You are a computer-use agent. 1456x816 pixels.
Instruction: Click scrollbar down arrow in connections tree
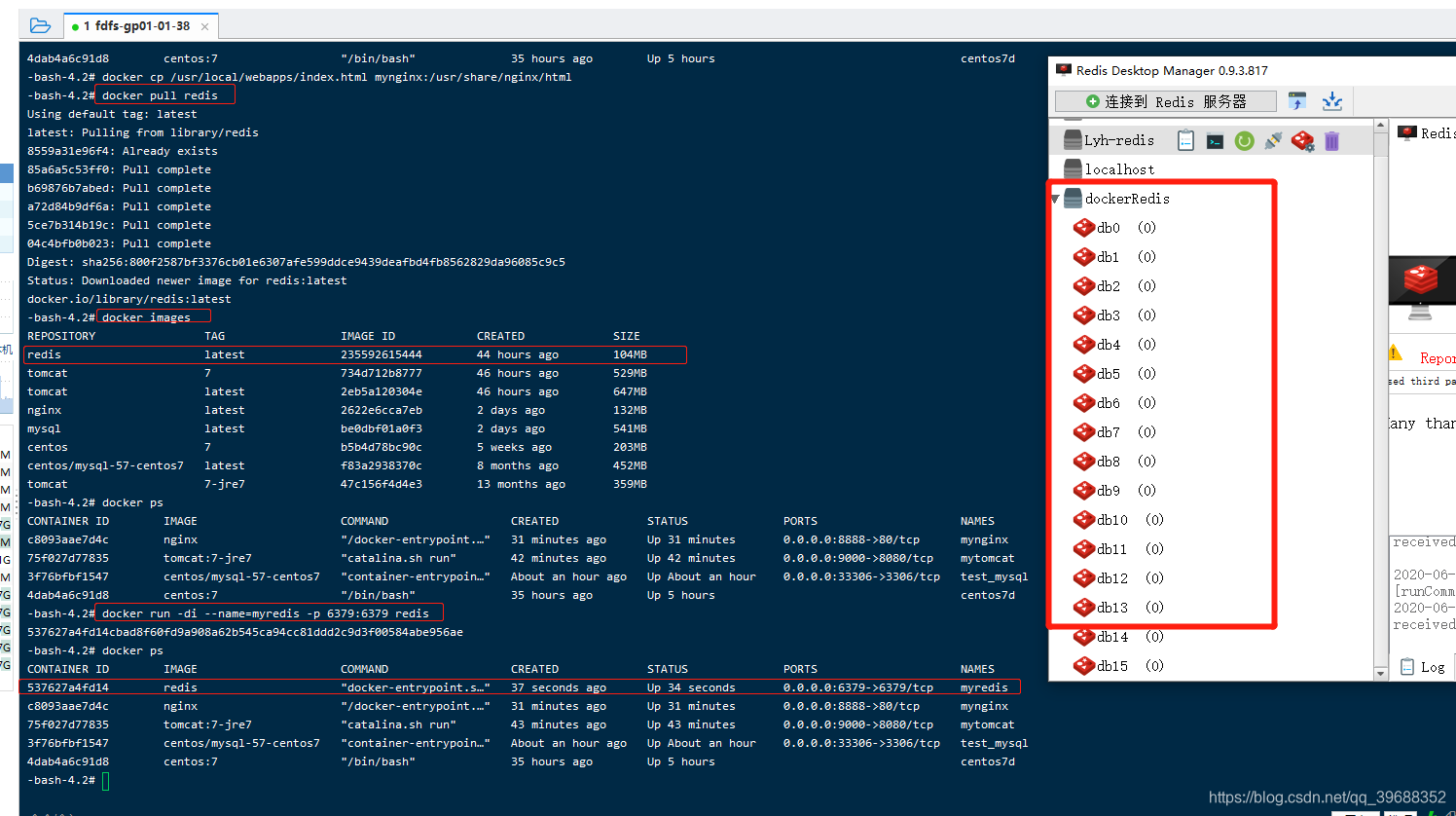tap(1380, 674)
